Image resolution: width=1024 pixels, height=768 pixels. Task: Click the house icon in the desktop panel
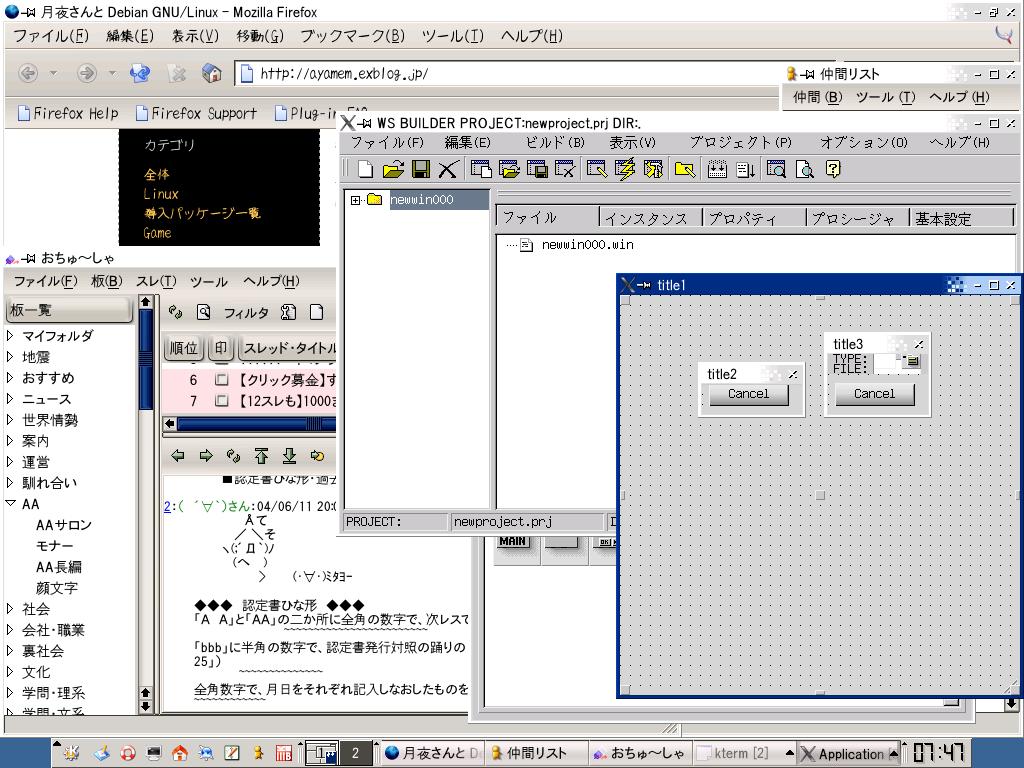tap(180, 753)
